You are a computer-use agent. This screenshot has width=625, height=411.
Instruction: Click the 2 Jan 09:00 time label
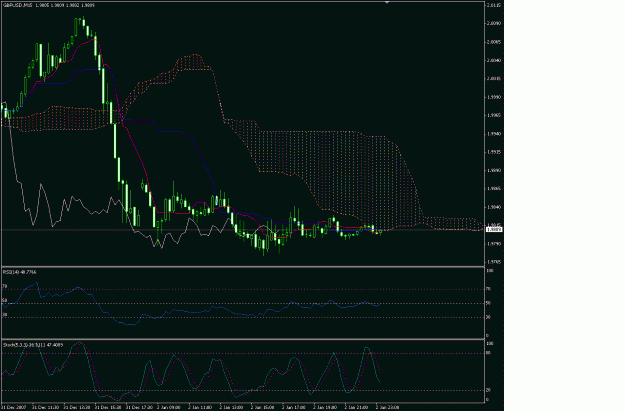click(x=169, y=407)
